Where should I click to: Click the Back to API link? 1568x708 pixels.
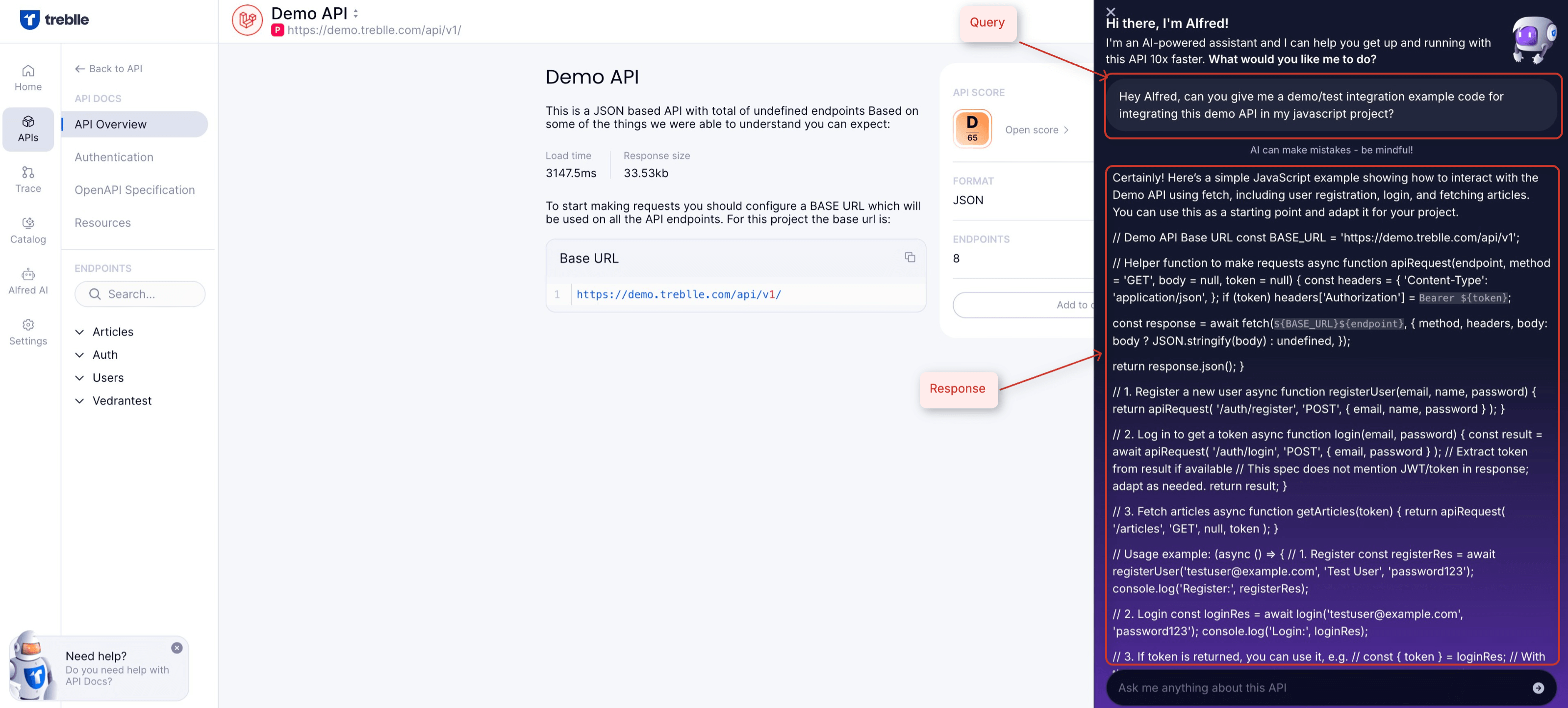(x=108, y=69)
